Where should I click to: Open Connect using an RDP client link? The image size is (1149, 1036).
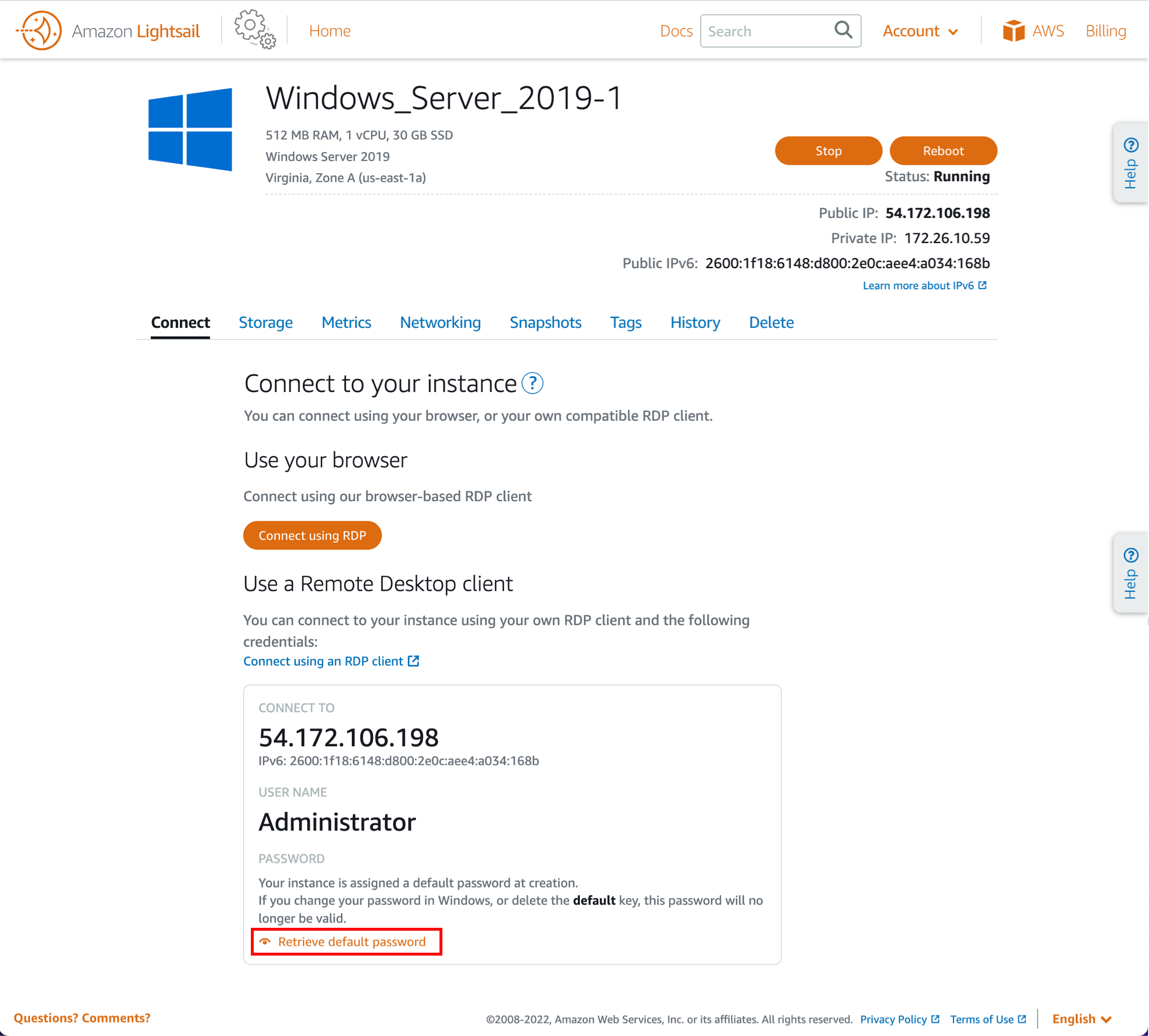coord(323,661)
